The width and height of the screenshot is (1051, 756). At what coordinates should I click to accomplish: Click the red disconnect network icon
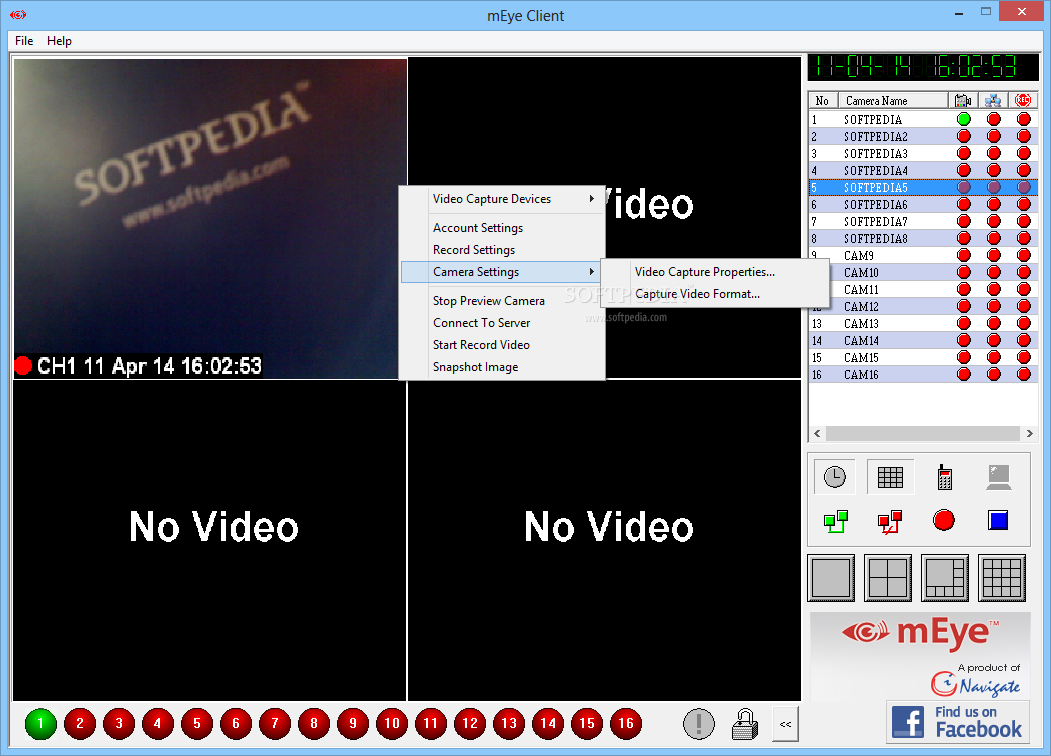click(x=890, y=521)
